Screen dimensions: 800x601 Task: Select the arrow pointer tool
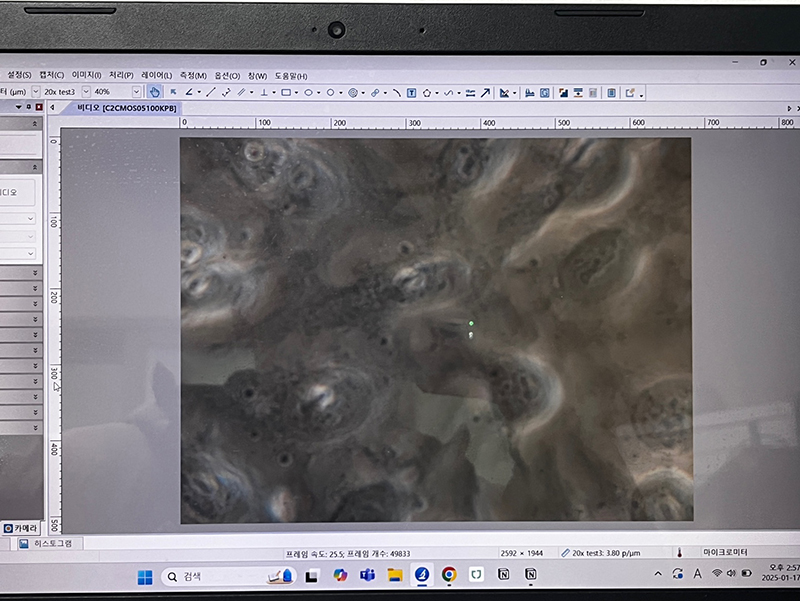click(x=173, y=92)
